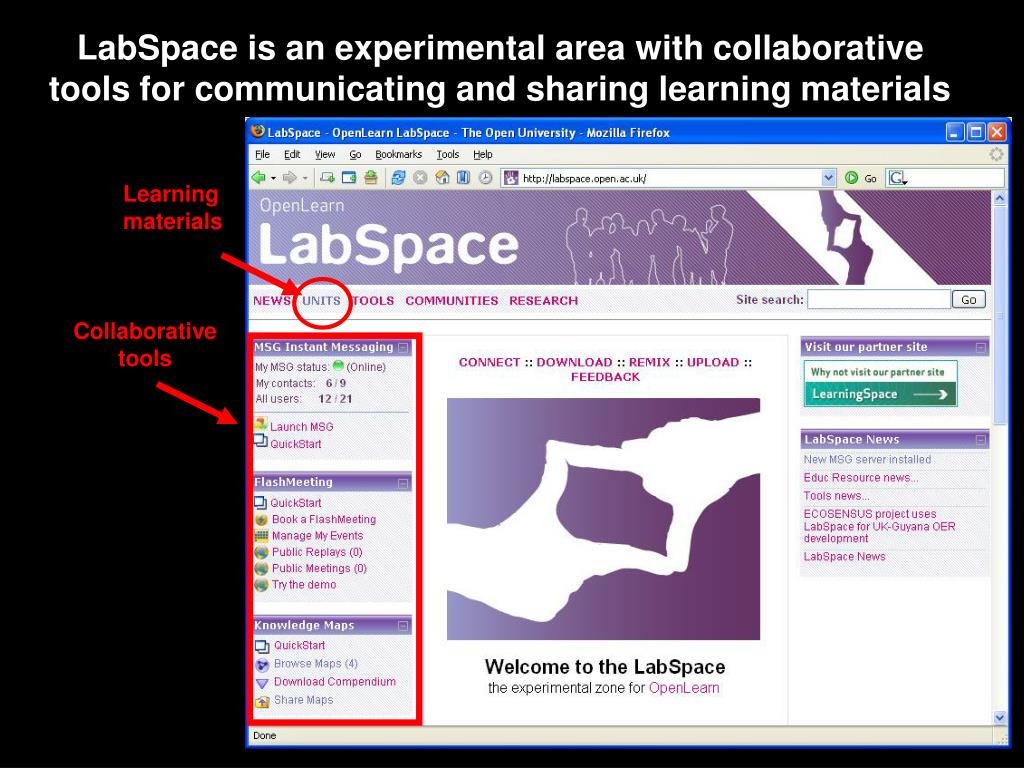The width and height of the screenshot is (1024, 768).
Task: Click the Go button beside Site search
Action: click(x=968, y=300)
